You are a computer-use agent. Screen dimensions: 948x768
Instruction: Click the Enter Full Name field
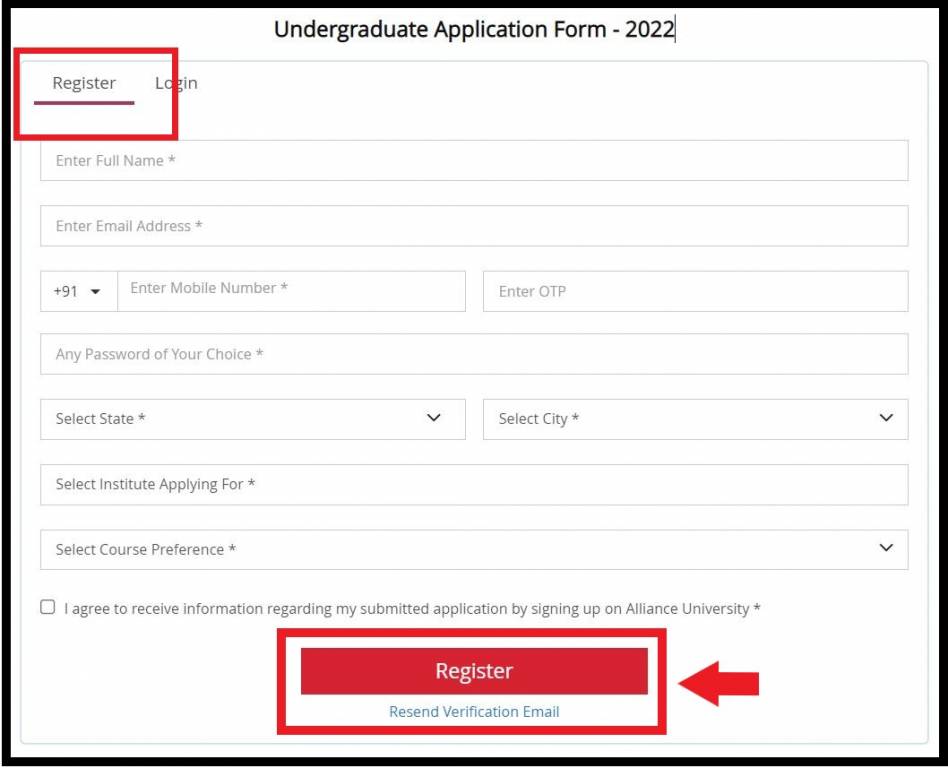click(474, 161)
